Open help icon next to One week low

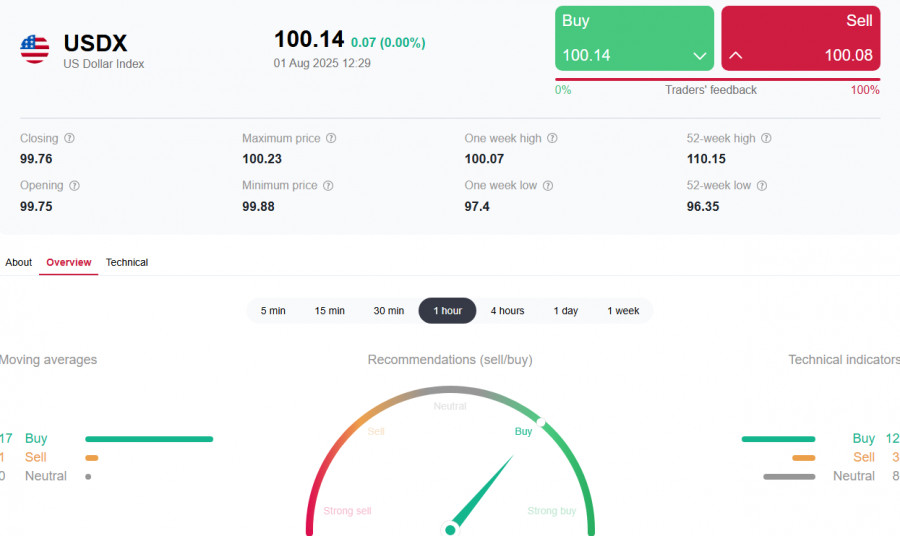click(x=548, y=186)
